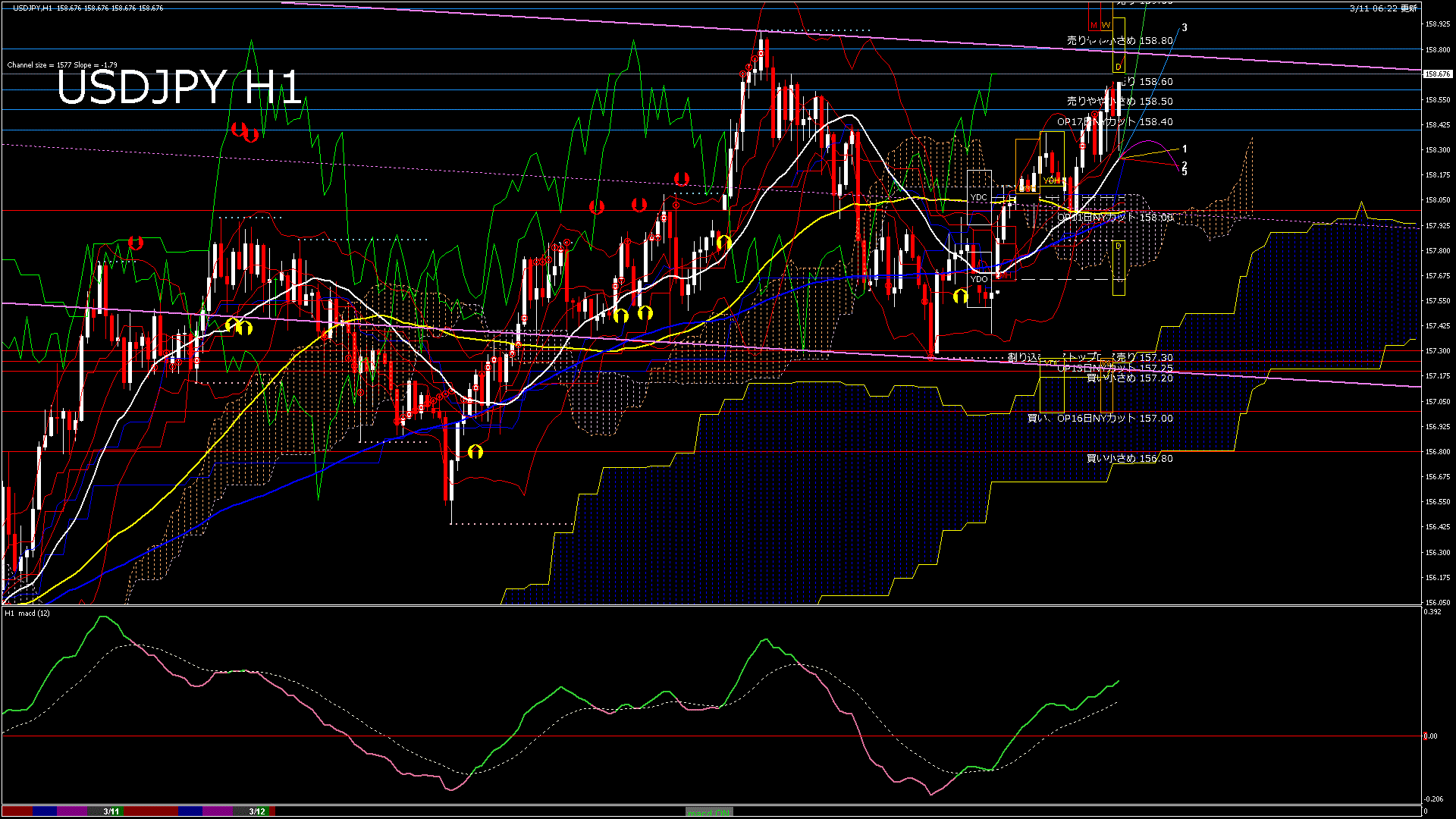Click the current price tag 158.676
1456x819 pixels.
click(1438, 74)
